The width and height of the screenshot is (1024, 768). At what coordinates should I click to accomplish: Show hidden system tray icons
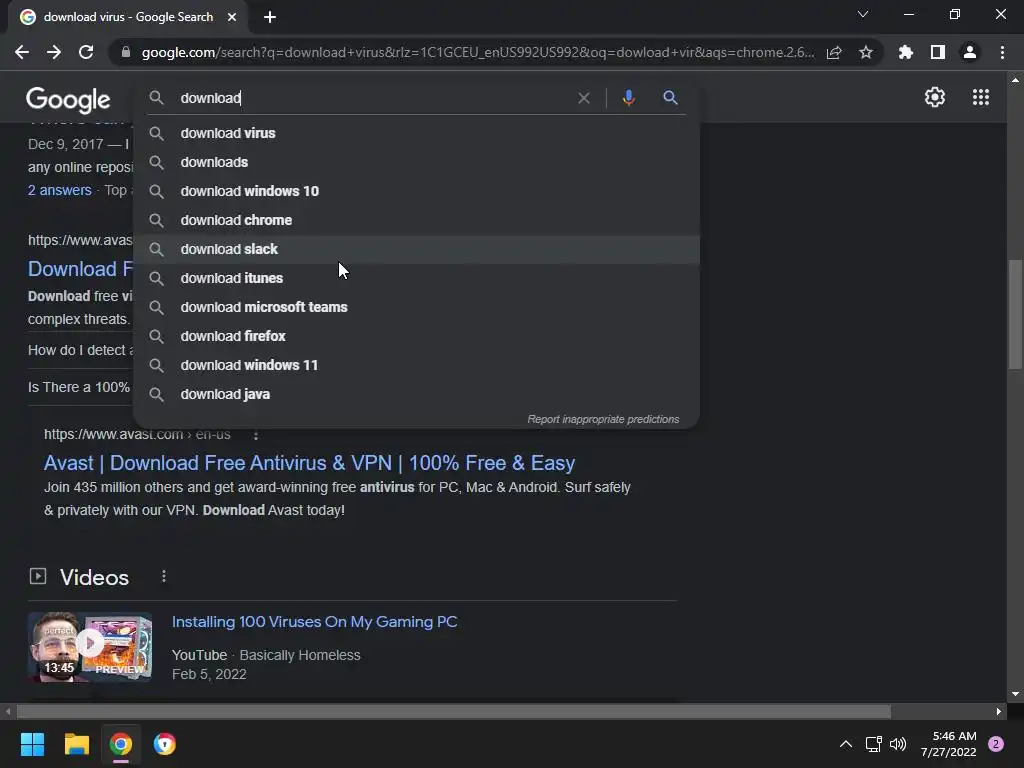tap(846, 744)
